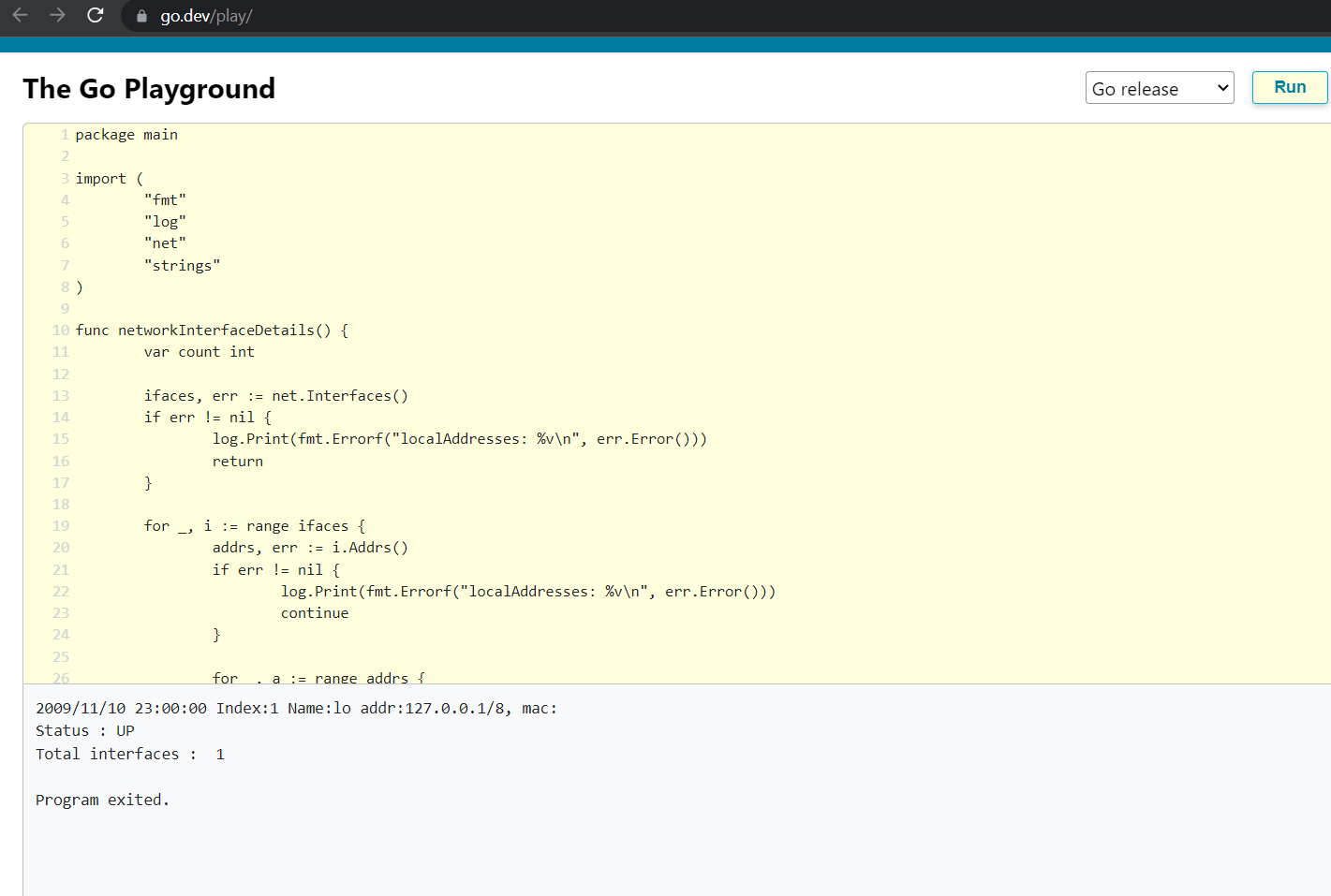
Task: Click the Program exited. message
Action: click(x=102, y=800)
